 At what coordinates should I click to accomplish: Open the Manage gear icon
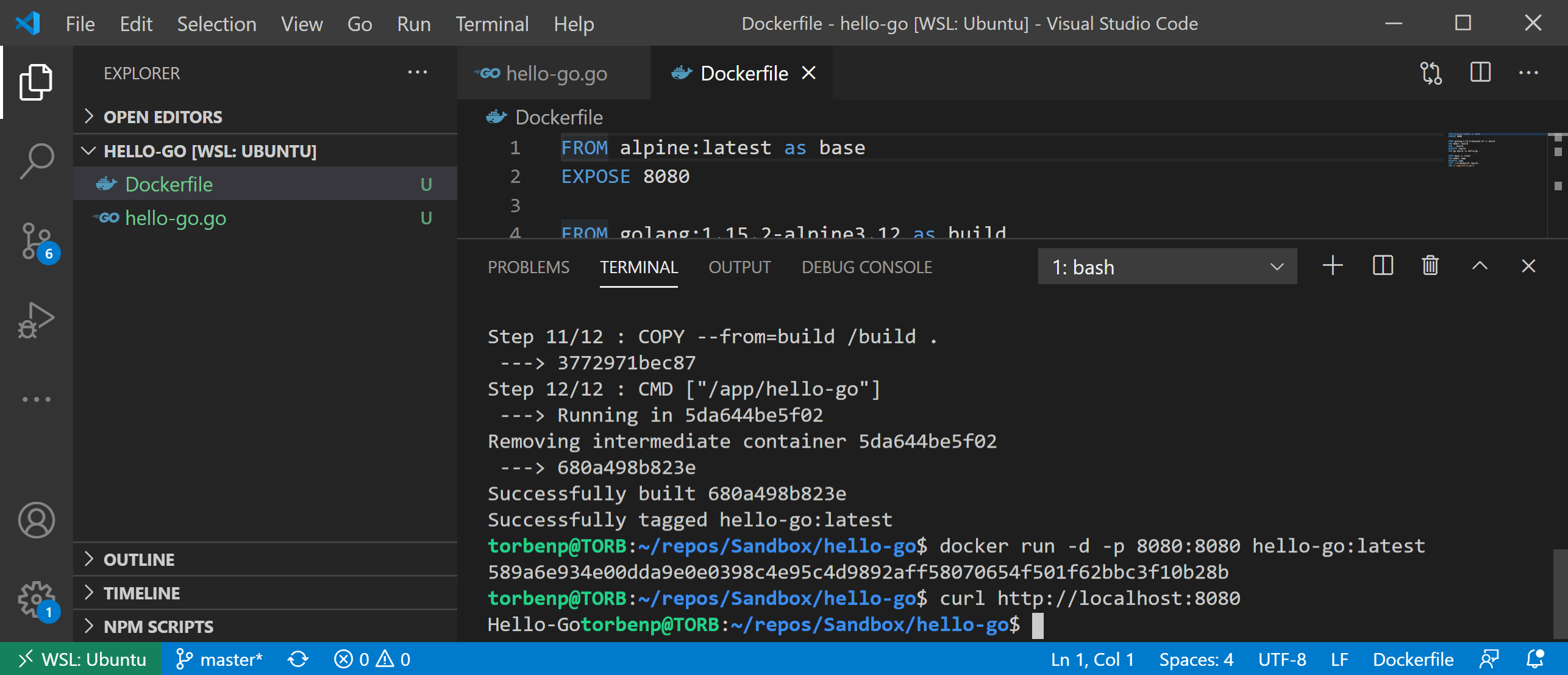click(36, 598)
